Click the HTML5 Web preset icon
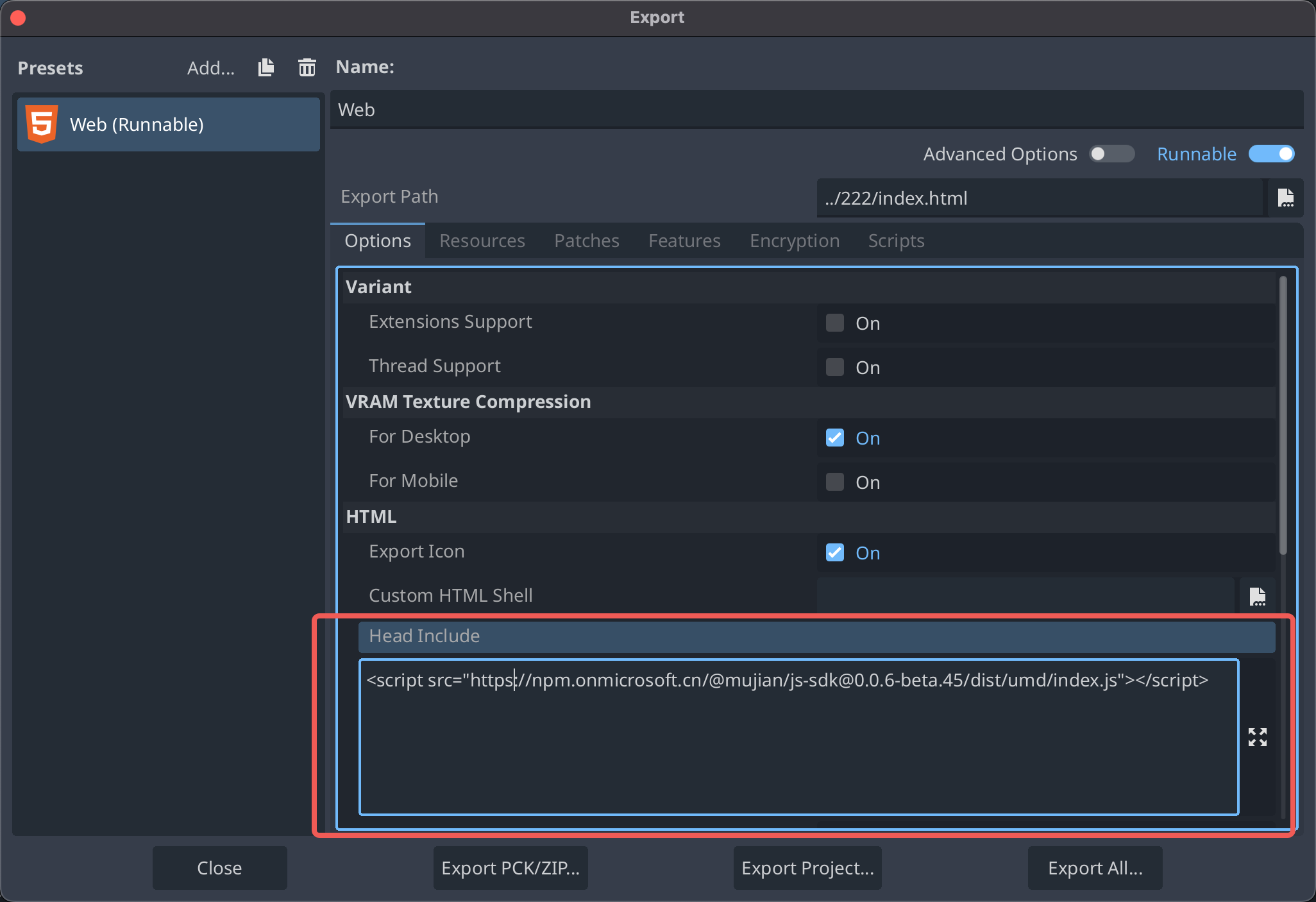Image resolution: width=1316 pixels, height=902 pixels. tap(42, 124)
